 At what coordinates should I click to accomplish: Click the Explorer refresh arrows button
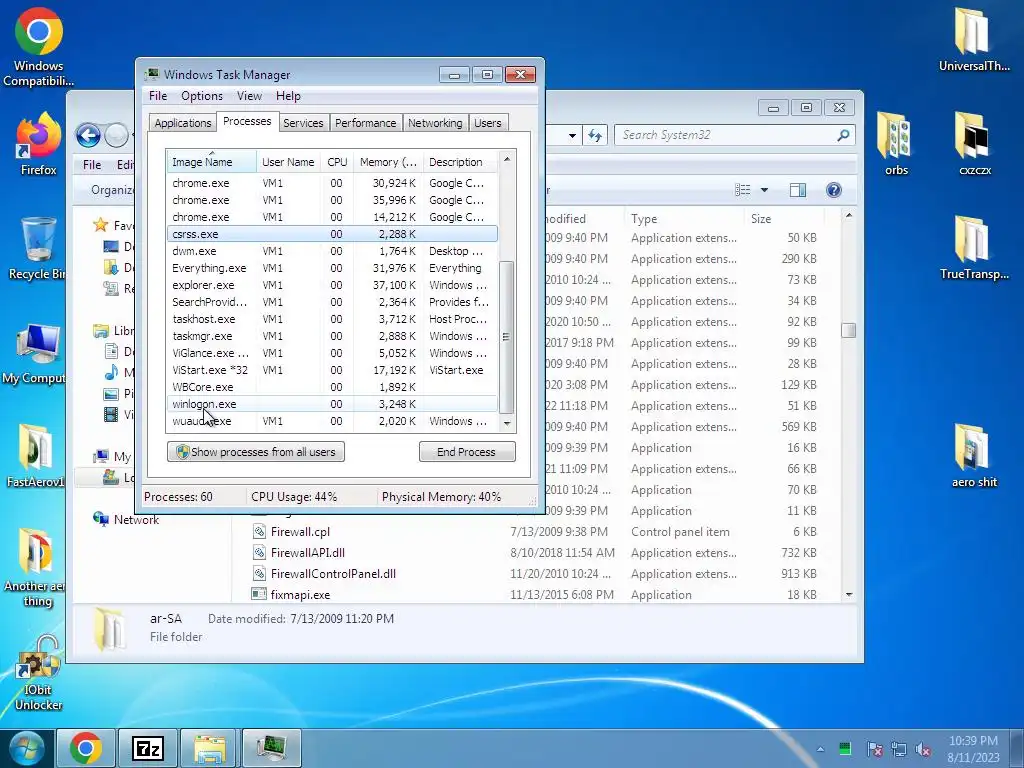(x=595, y=135)
